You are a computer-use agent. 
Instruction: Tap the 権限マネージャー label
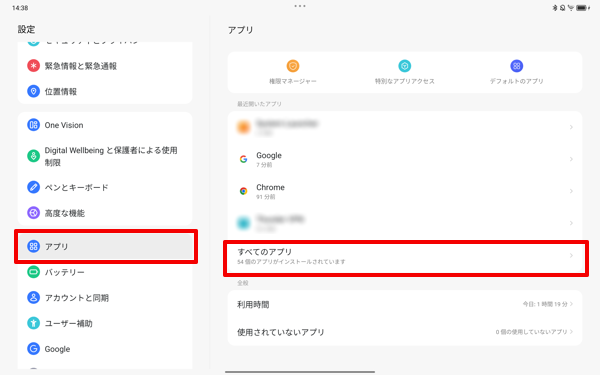click(293, 81)
